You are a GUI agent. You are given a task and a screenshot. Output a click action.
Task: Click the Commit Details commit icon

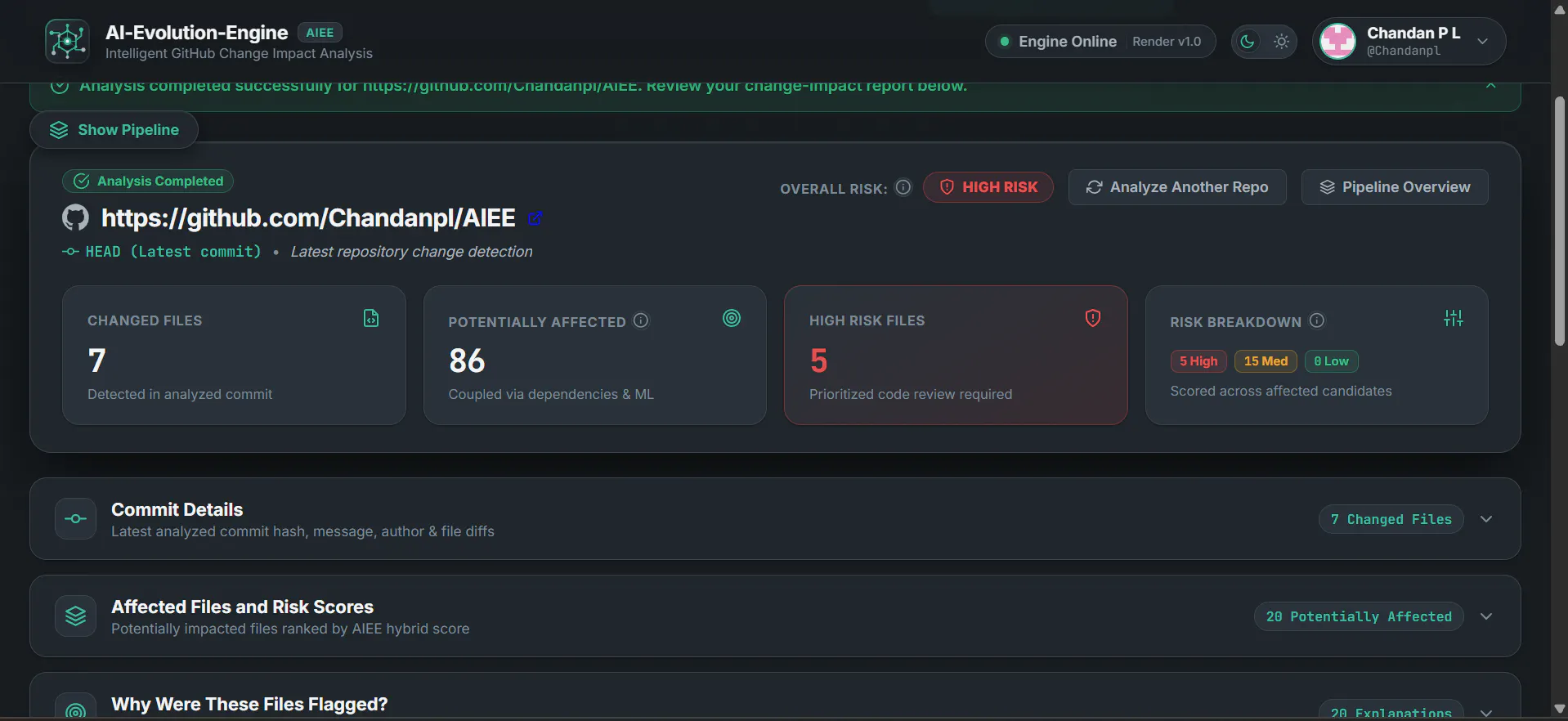point(75,519)
